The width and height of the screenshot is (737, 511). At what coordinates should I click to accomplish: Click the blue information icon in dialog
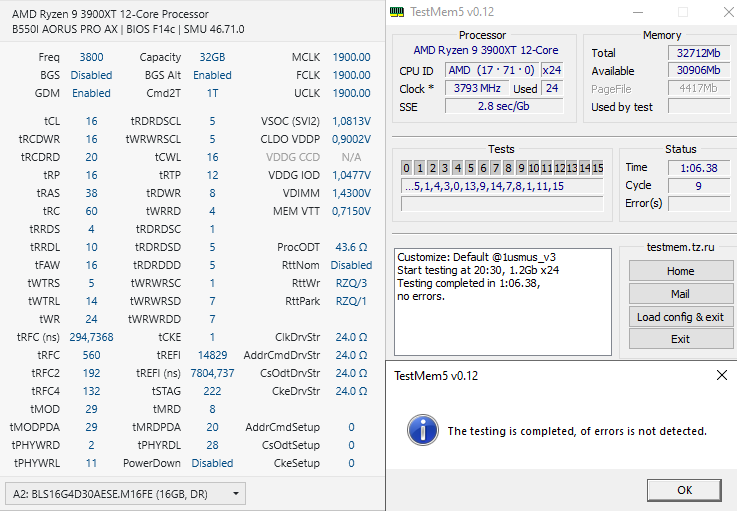(x=423, y=430)
